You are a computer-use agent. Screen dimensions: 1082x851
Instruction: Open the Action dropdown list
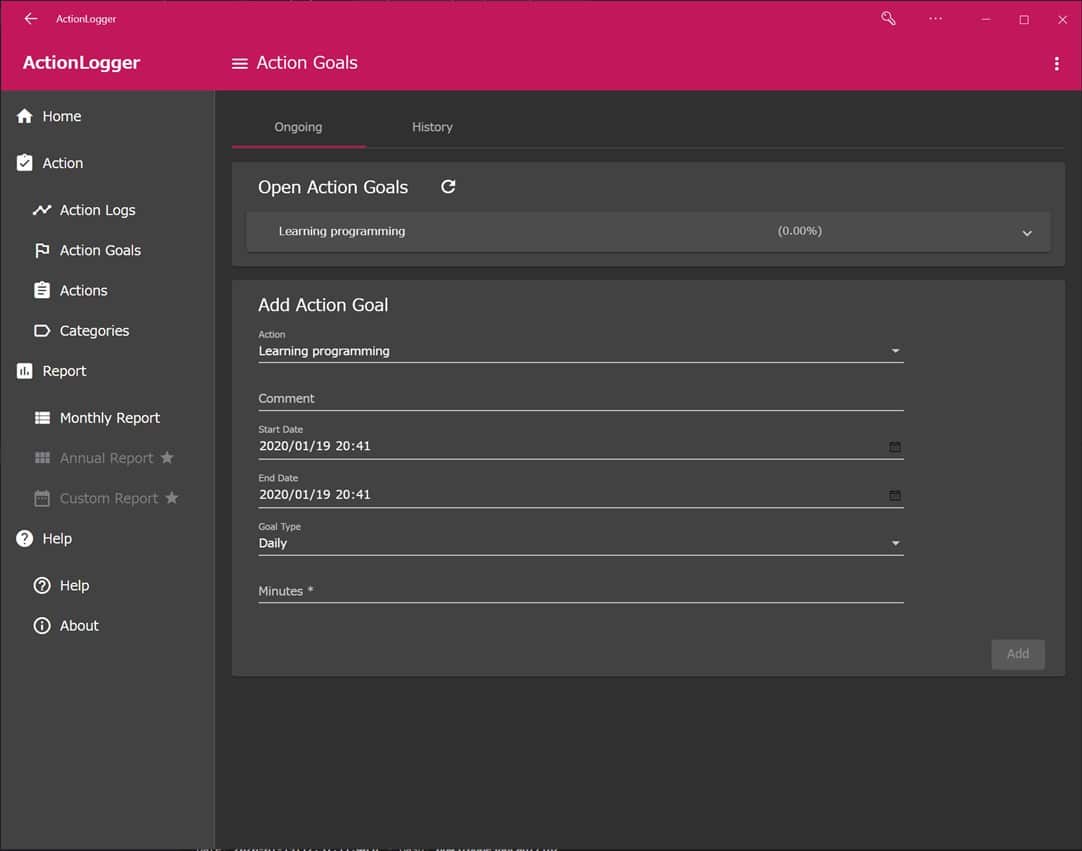580,351
